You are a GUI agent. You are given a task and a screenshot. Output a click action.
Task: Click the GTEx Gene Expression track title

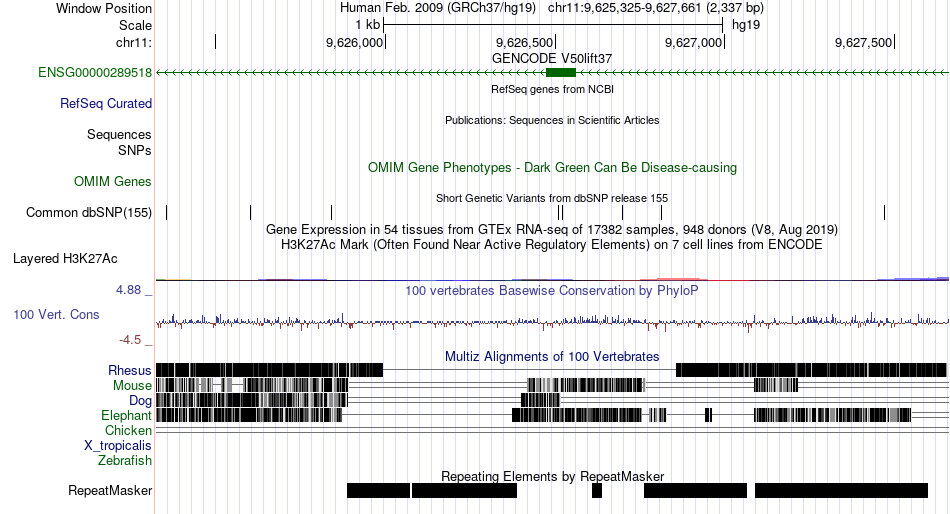552,230
